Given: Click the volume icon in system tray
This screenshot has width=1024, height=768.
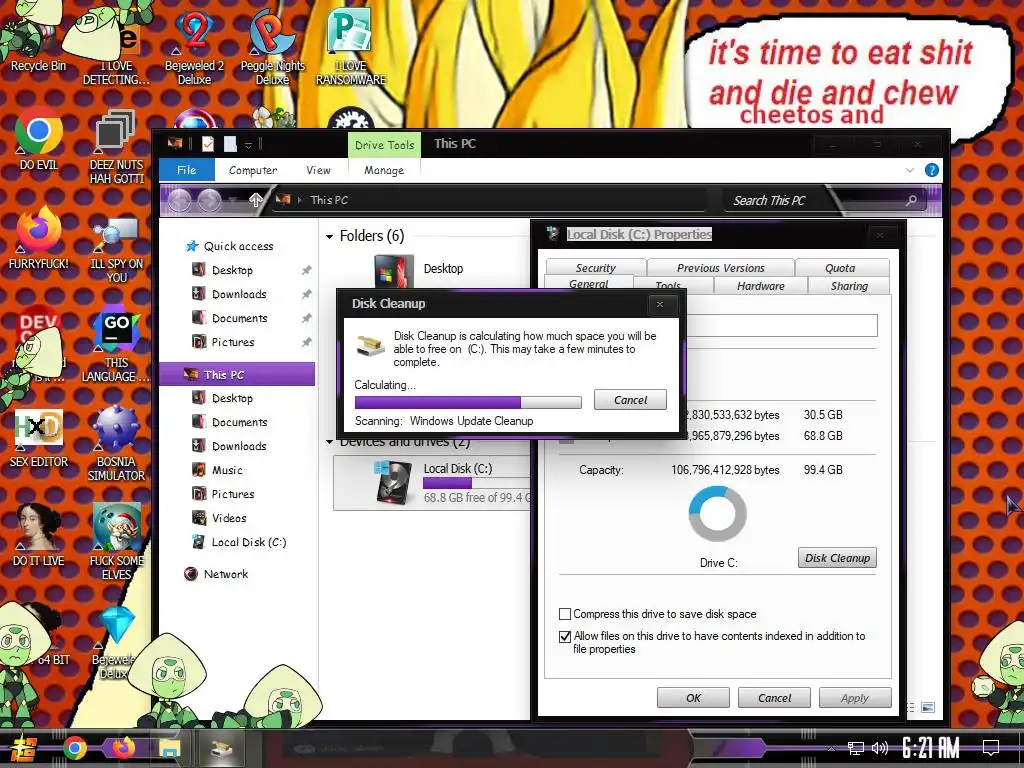Looking at the screenshot, I should (x=880, y=748).
